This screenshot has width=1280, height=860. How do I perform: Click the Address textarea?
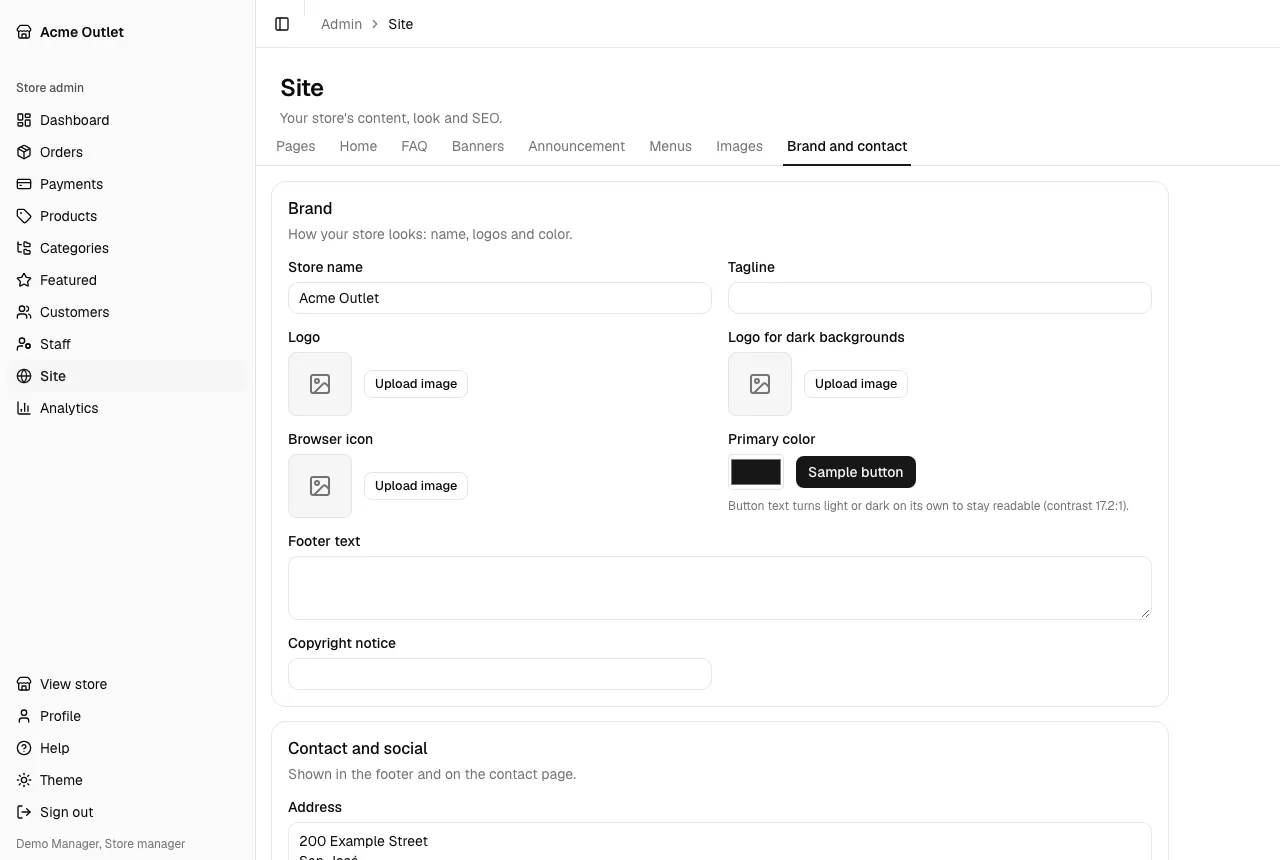[x=720, y=841]
